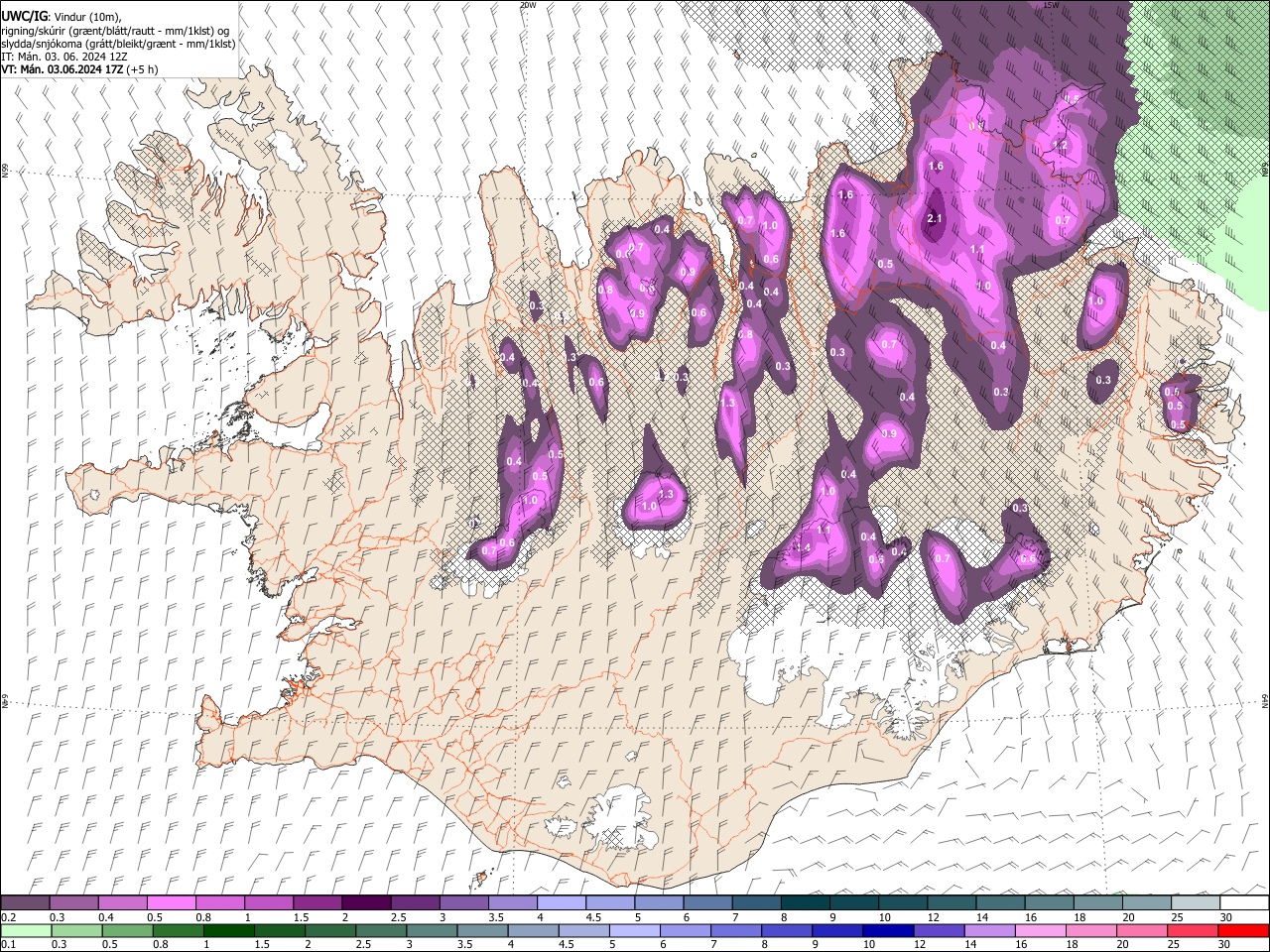Select snow scale swatch between 18 and 20
Viewport: 1270px width, 952px height.
pos(1097,903)
